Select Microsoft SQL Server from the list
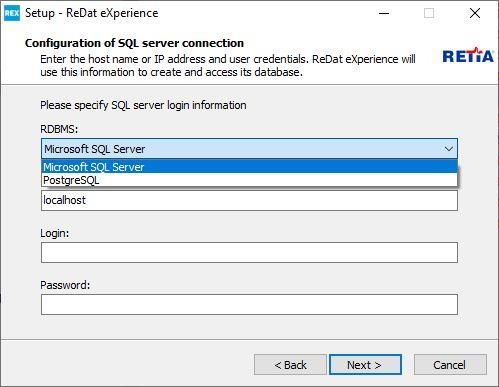499x387 pixels. point(249,167)
